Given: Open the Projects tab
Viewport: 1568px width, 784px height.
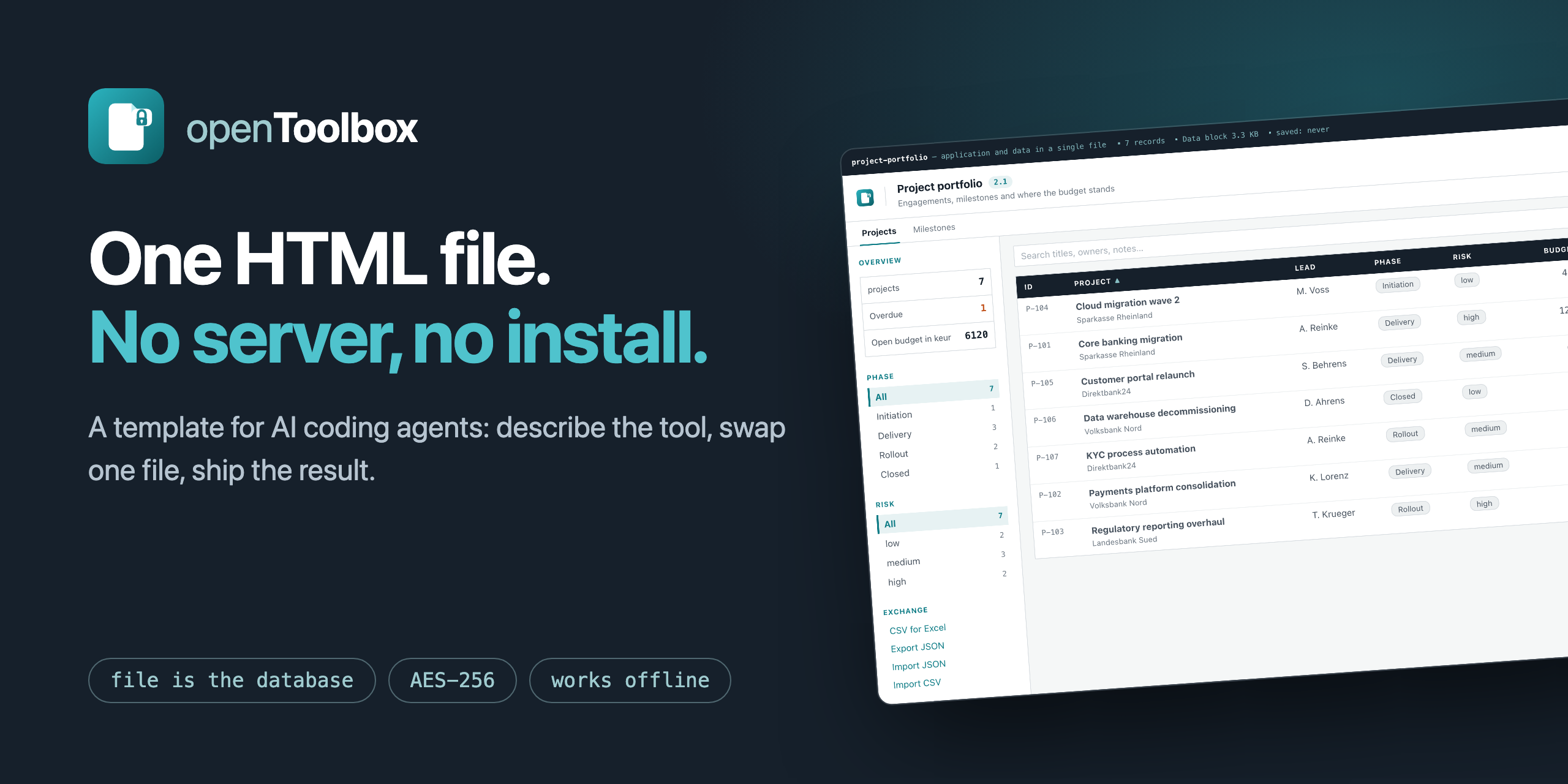Looking at the screenshot, I should (878, 232).
